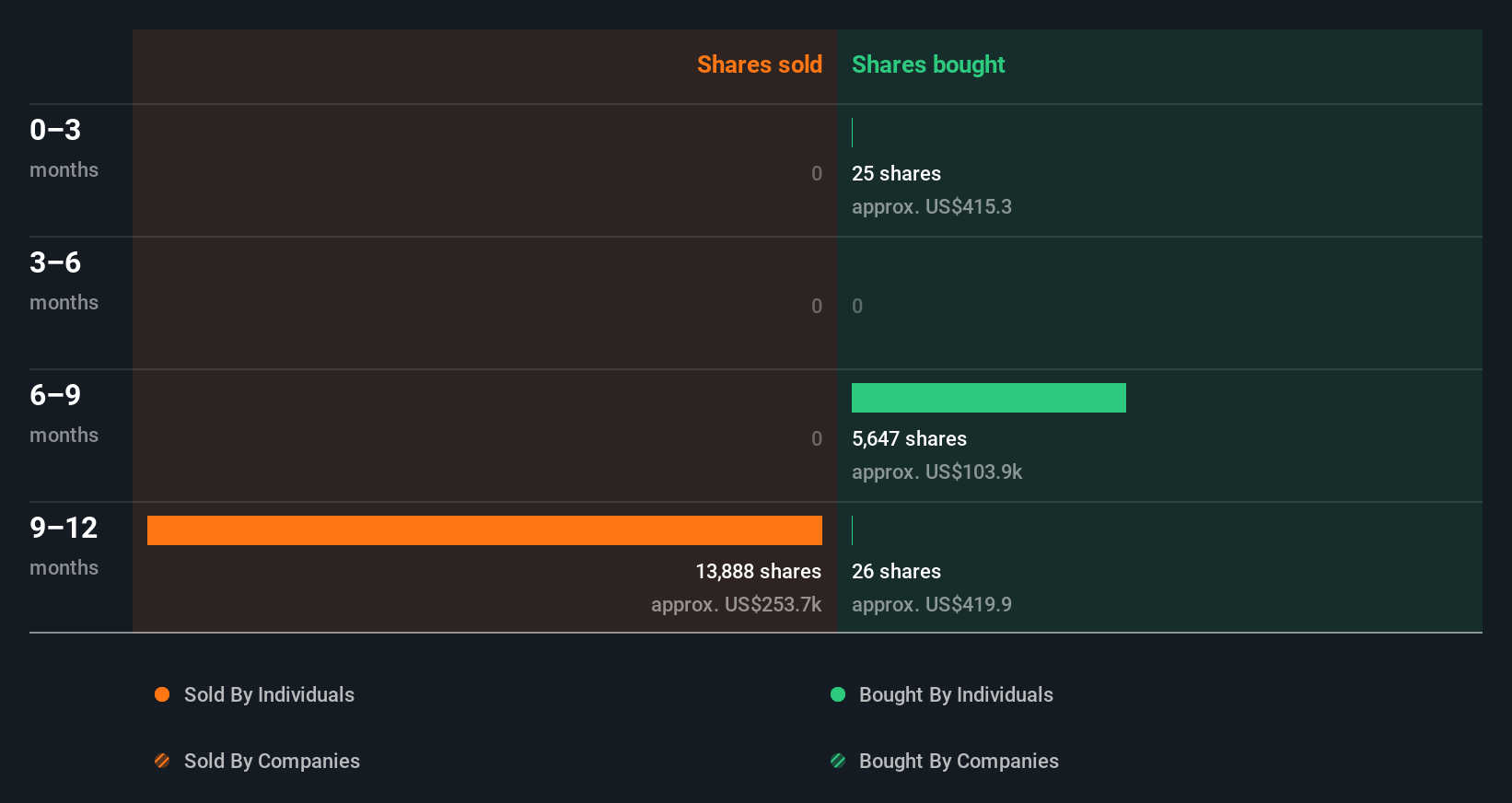
Task: Click the striped Bought By Companies legend icon
Action: click(x=838, y=761)
